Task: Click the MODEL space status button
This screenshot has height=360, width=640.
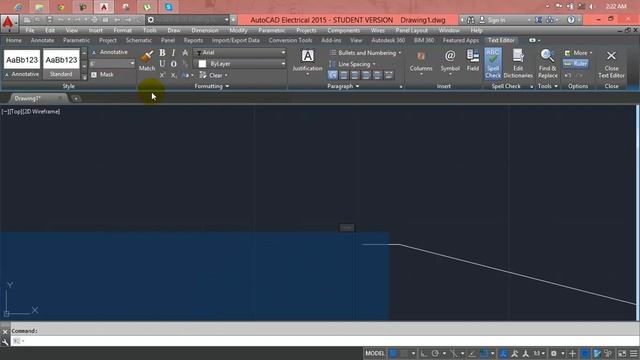Action: click(x=375, y=353)
